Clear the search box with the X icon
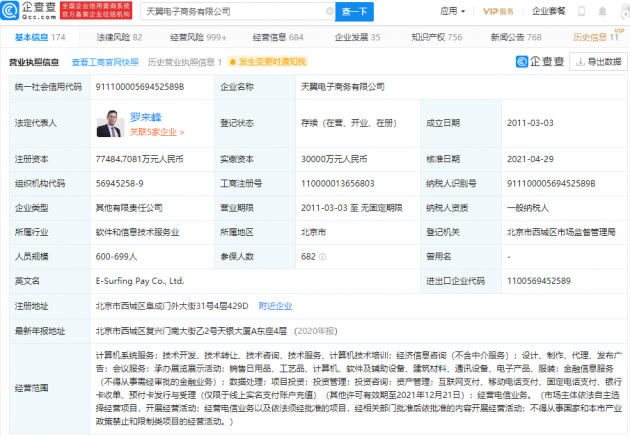630x437 pixels. point(329,11)
